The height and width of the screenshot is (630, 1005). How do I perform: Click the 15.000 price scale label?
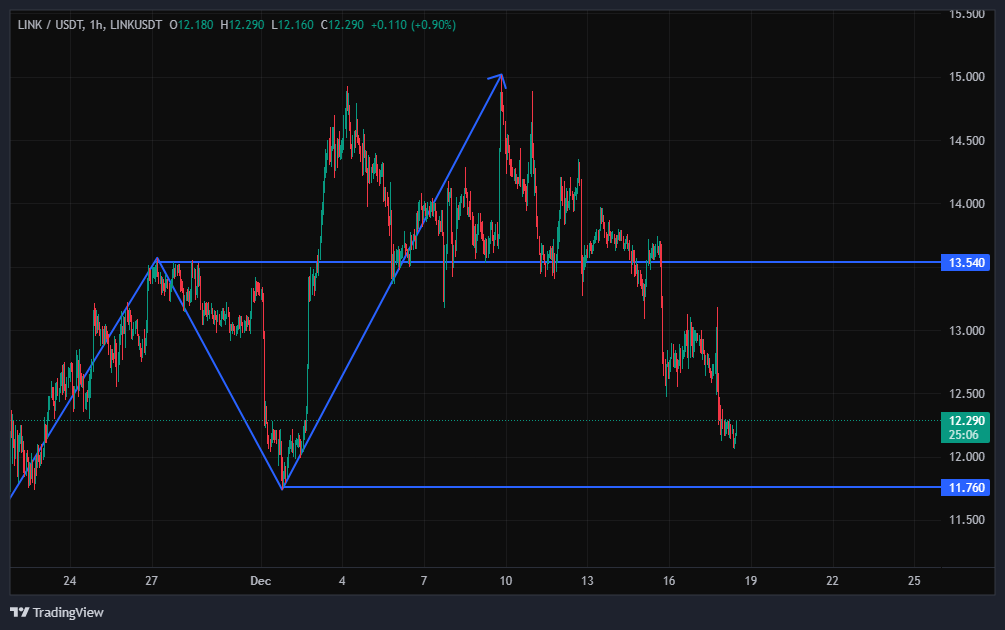click(x=965, y=77)
